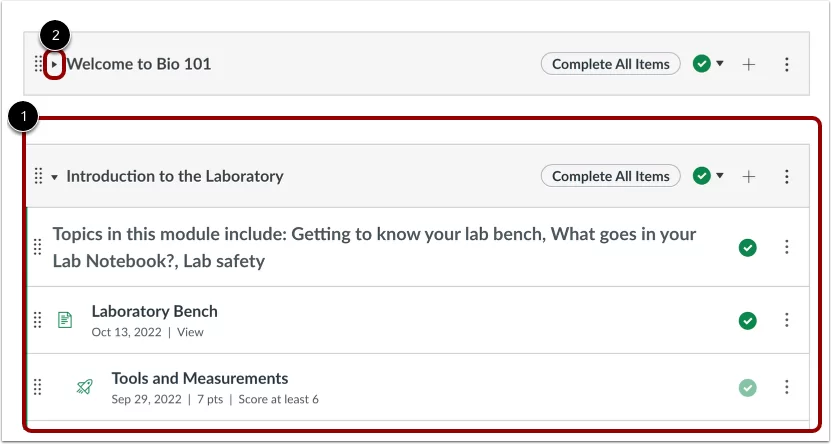Click the rocket quiz icon beside Tools and Measurements
Viewport: 831px width, 444px height.
point(84,387)
